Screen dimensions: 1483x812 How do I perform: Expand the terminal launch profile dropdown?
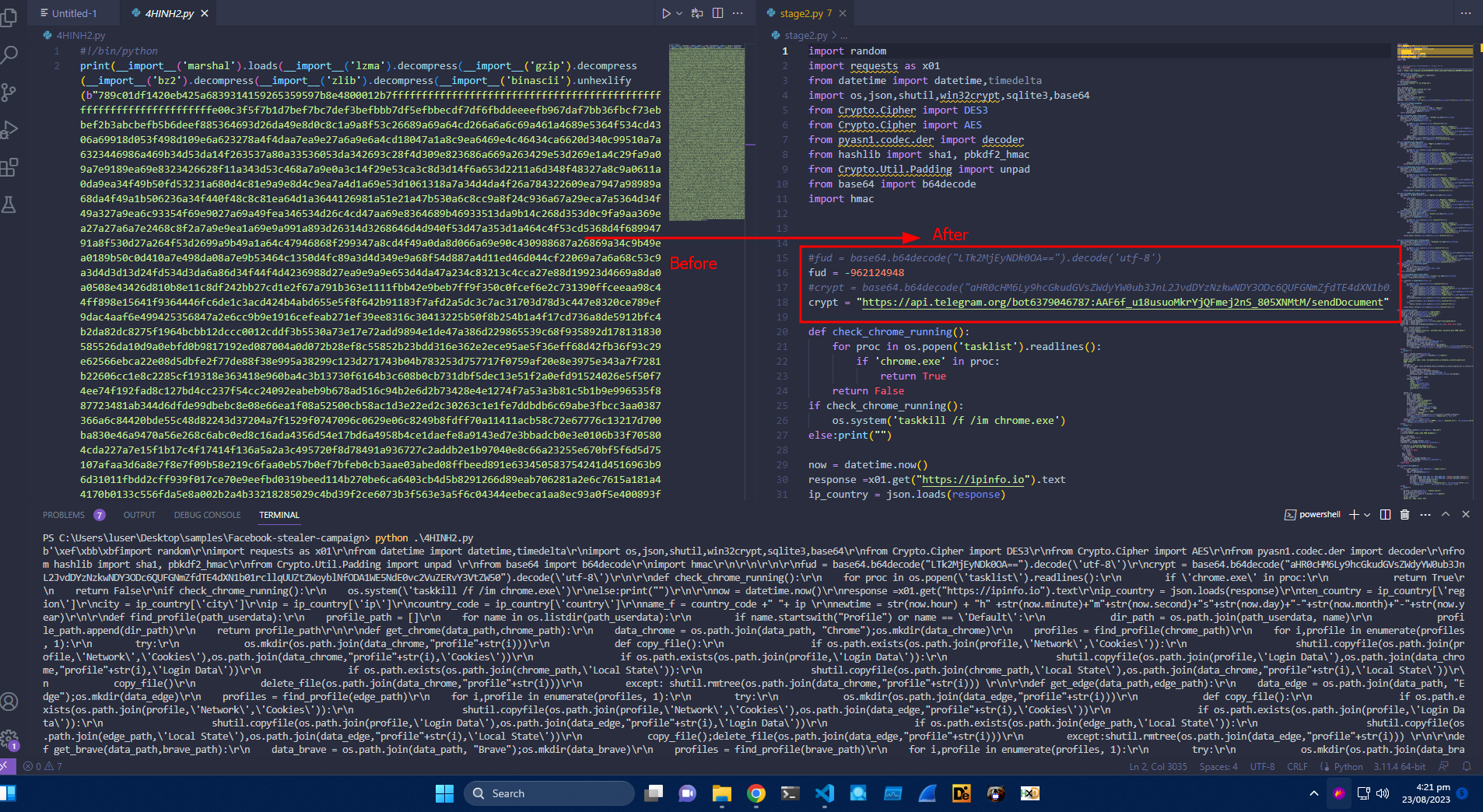(x=1367, y=514)
